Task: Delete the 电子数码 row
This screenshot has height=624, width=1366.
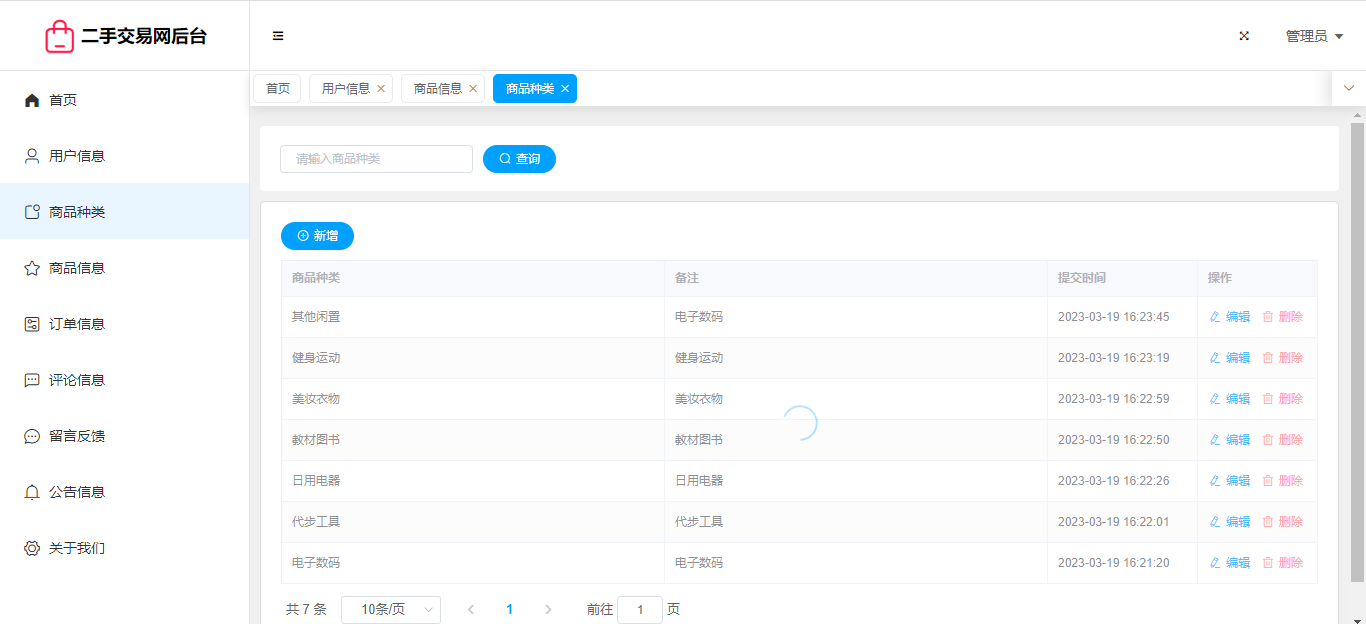Action: coord(1283,563)
